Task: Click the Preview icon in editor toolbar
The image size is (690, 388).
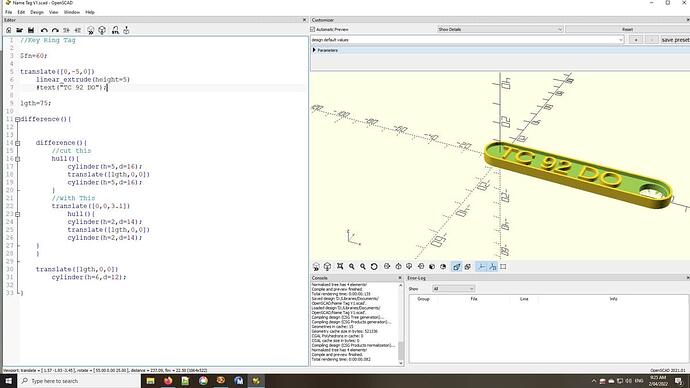Action: click(91, 30)
